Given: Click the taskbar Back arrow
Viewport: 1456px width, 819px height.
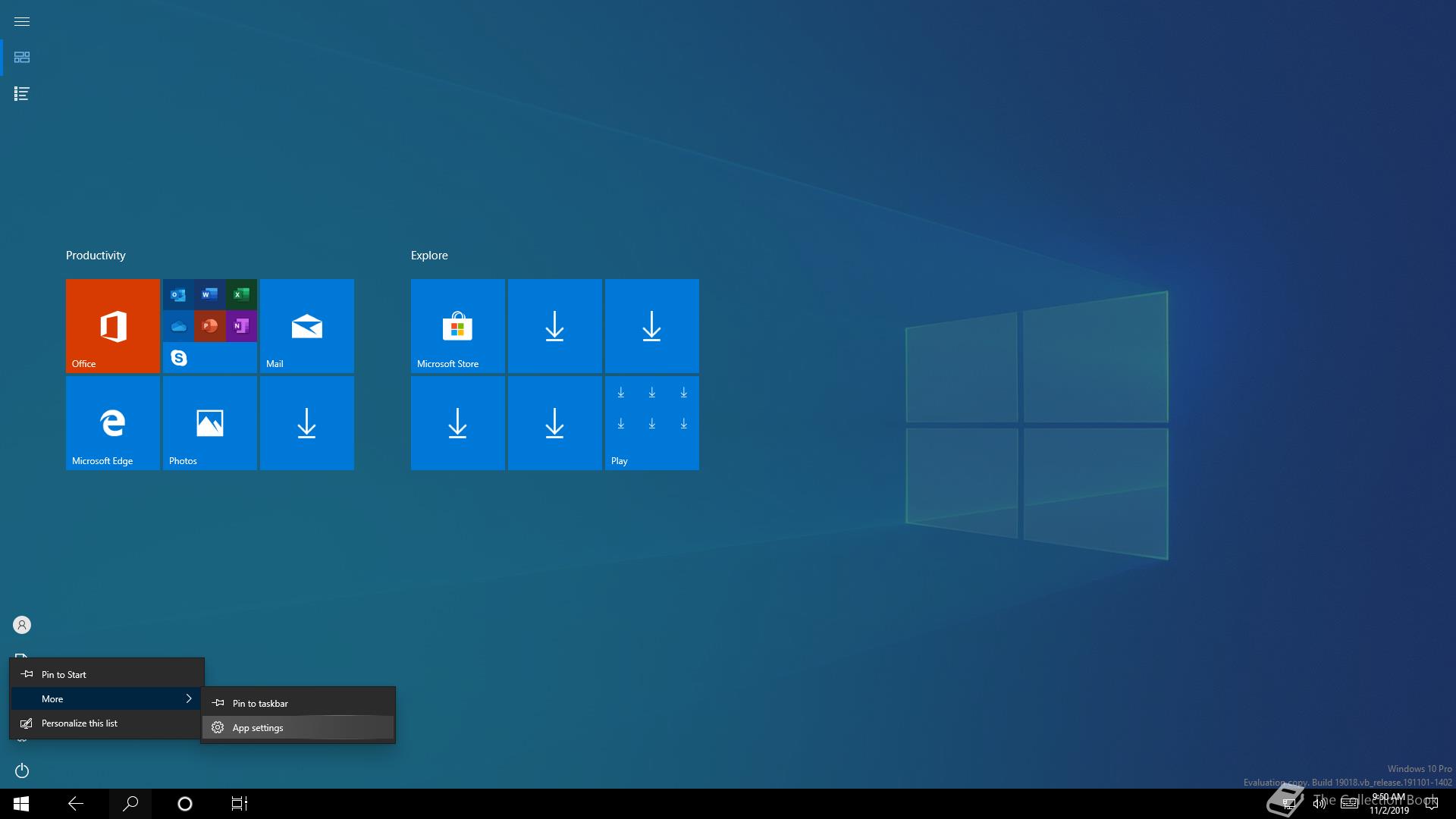Looking at the screenshot, I should pyautogui.click(x=76, y=804).
